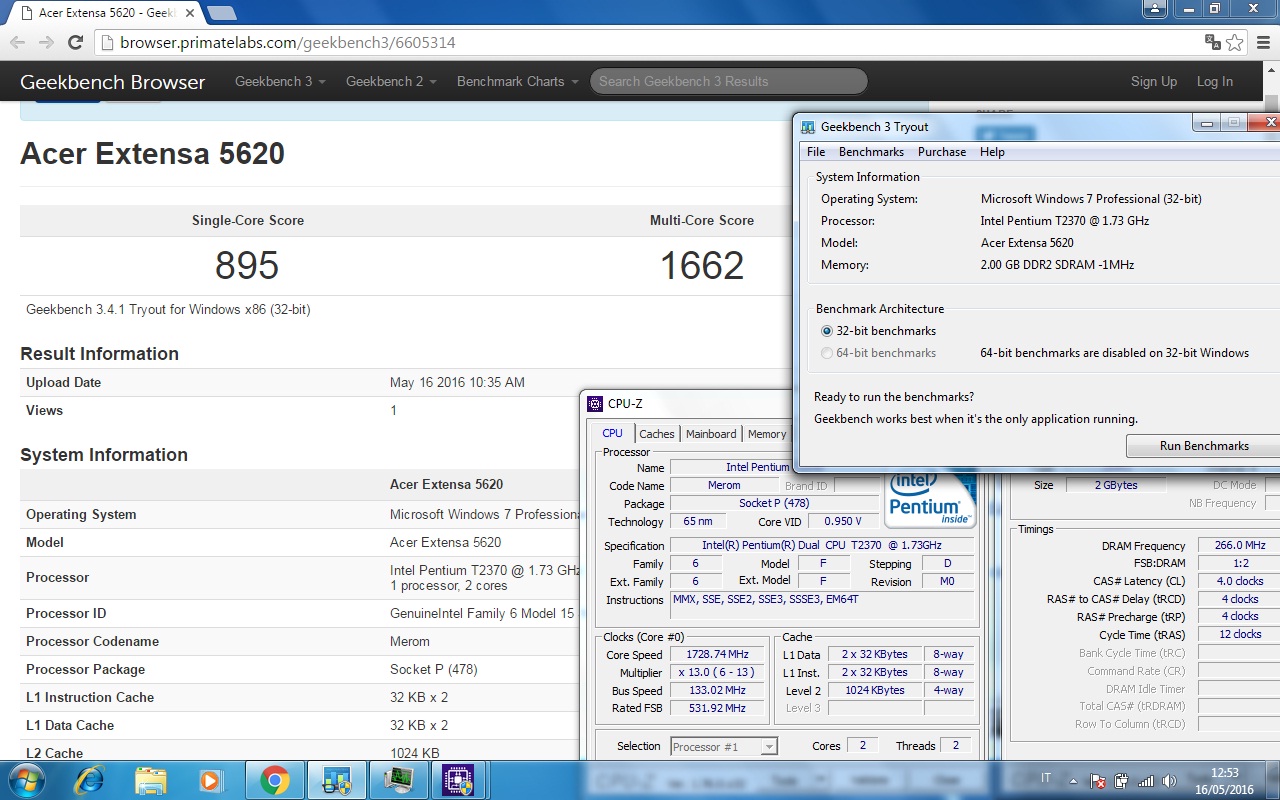
Task: Open the Help menu in Geekbench Tryout
Action: 992,152
